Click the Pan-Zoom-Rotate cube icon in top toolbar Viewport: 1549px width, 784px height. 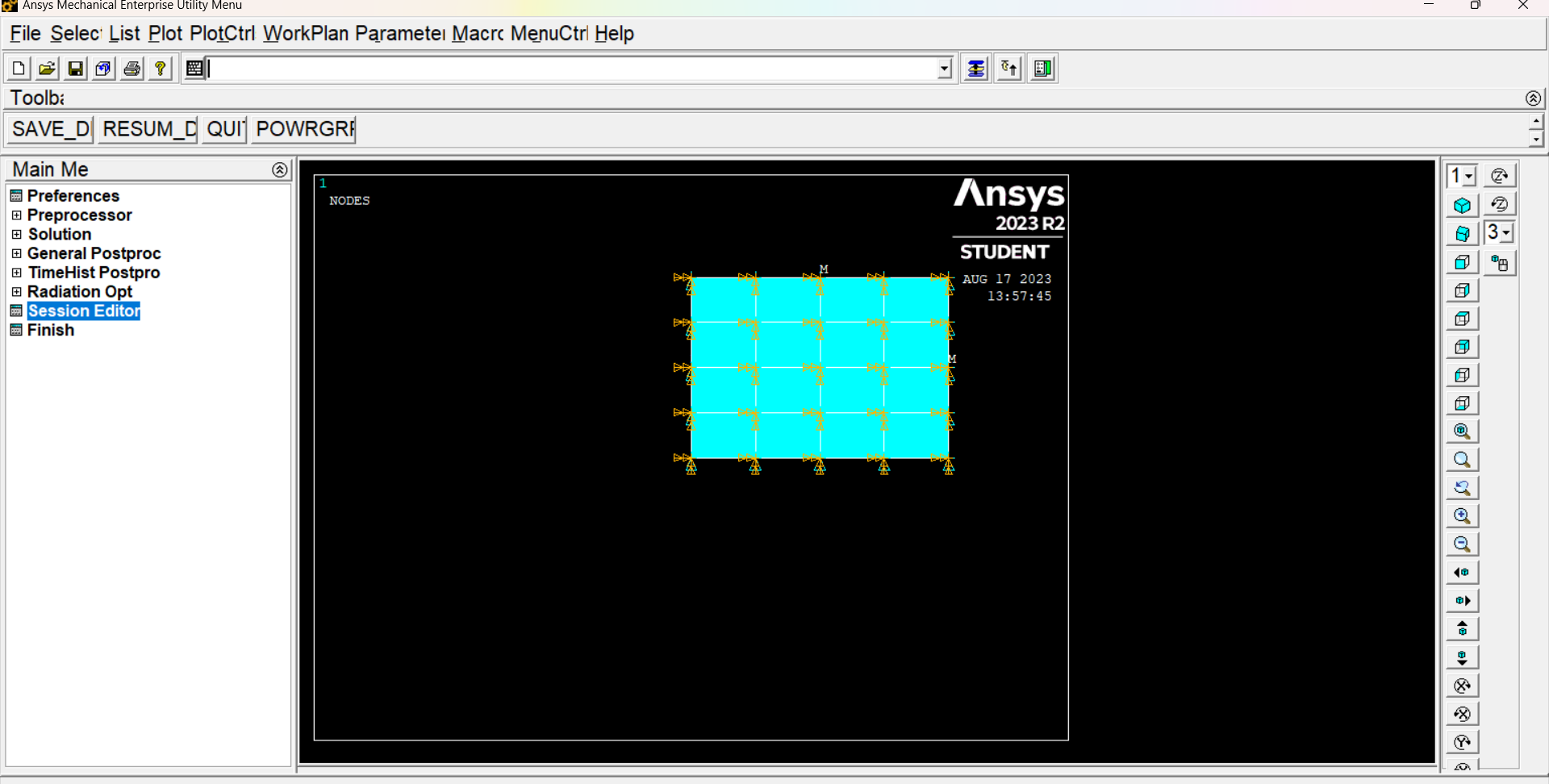coord(103,69)
